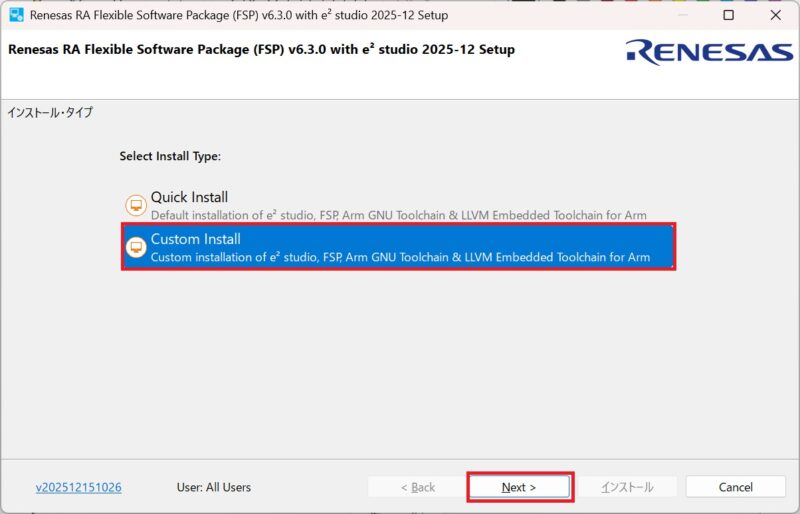Close the FSP setup window
Image resolution: width=800 pixels, height=514 pixels.
pos(775,15)
